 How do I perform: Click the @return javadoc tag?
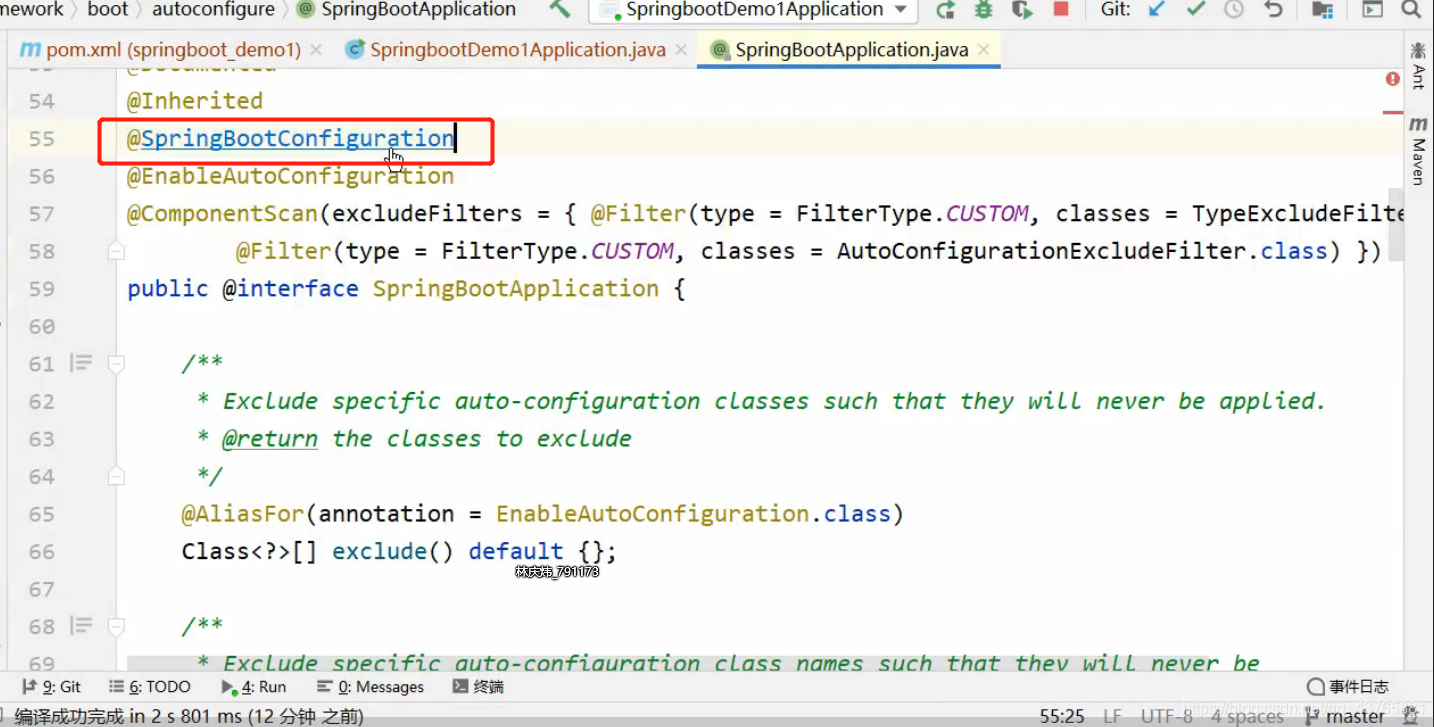click(270, 439)
